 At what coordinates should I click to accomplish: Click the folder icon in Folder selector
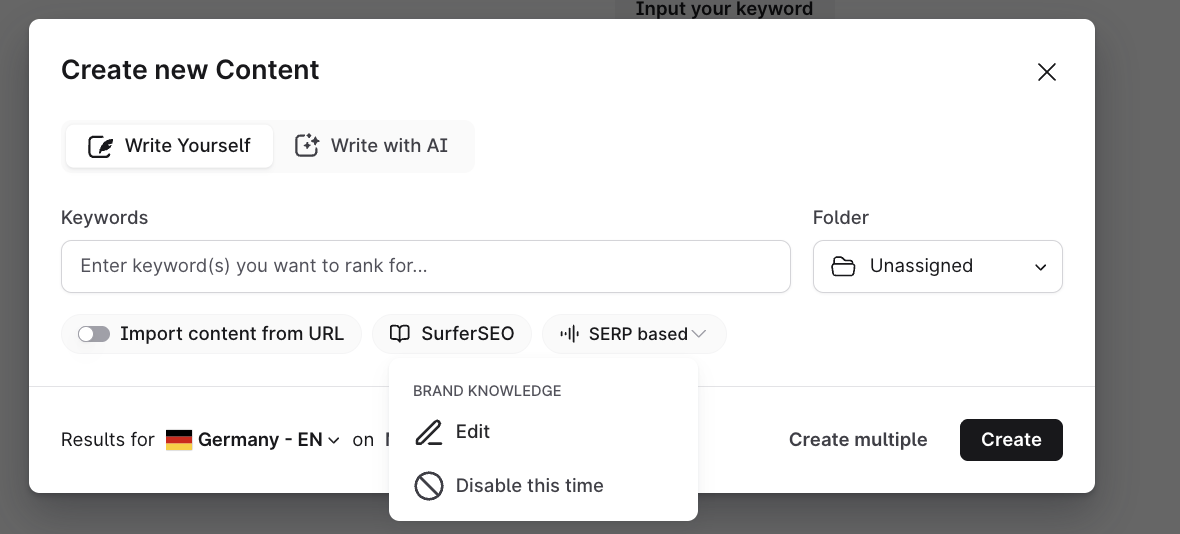pyautogui.click(x=843, y=267)
